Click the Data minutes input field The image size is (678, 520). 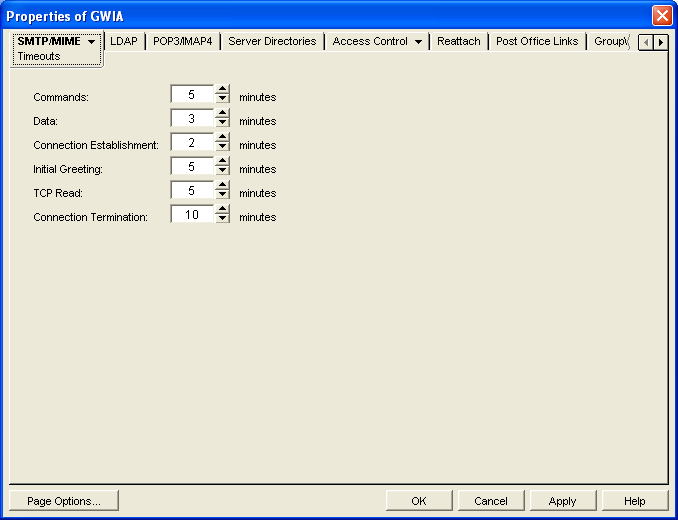pyautogui.click(x=192, y=118)
